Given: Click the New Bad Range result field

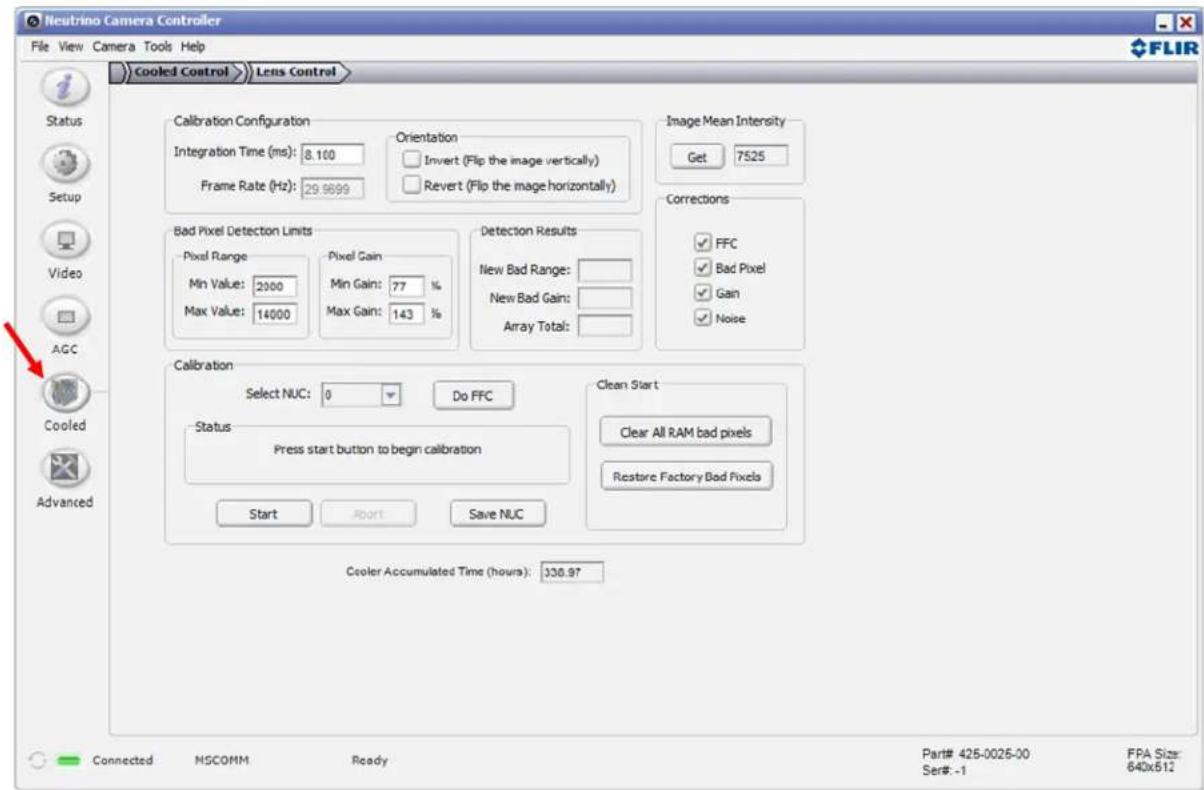Looking at the screenshot, I should click(605, 270).
